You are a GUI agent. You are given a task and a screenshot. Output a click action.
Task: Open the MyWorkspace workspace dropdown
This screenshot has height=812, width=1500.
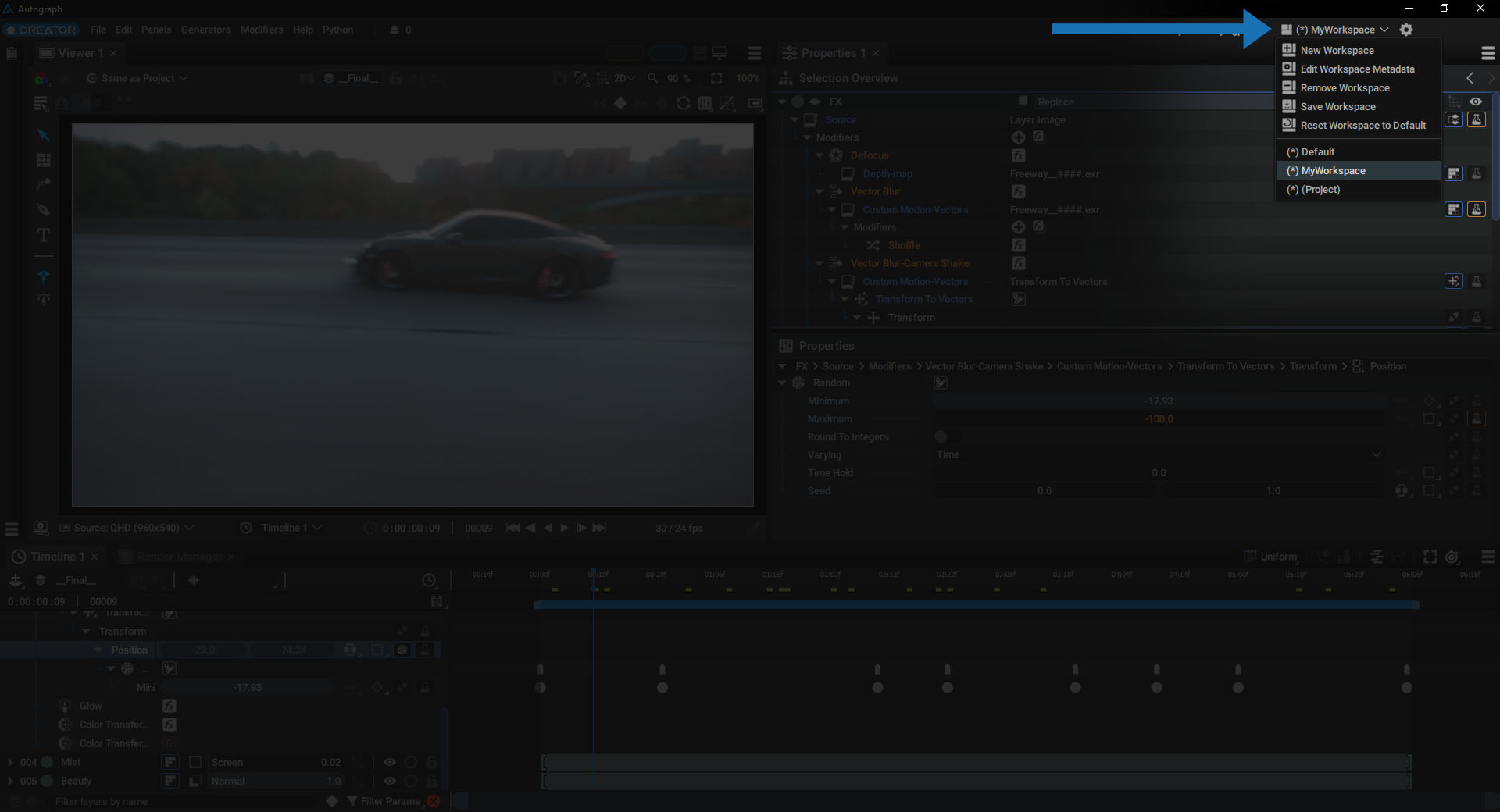(x=1335, y=30)
